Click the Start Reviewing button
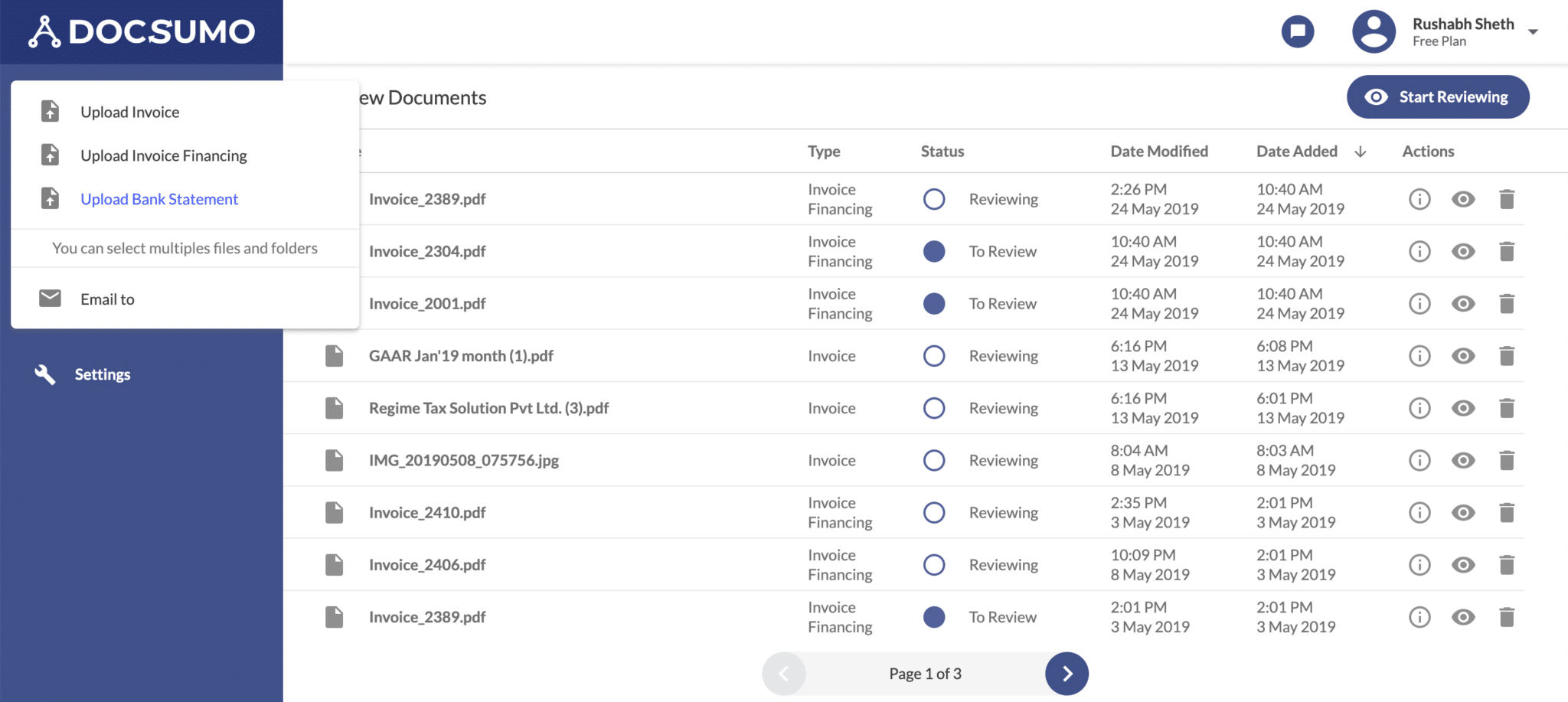The image size is (1568, 702). click(x=1437, y=96)
